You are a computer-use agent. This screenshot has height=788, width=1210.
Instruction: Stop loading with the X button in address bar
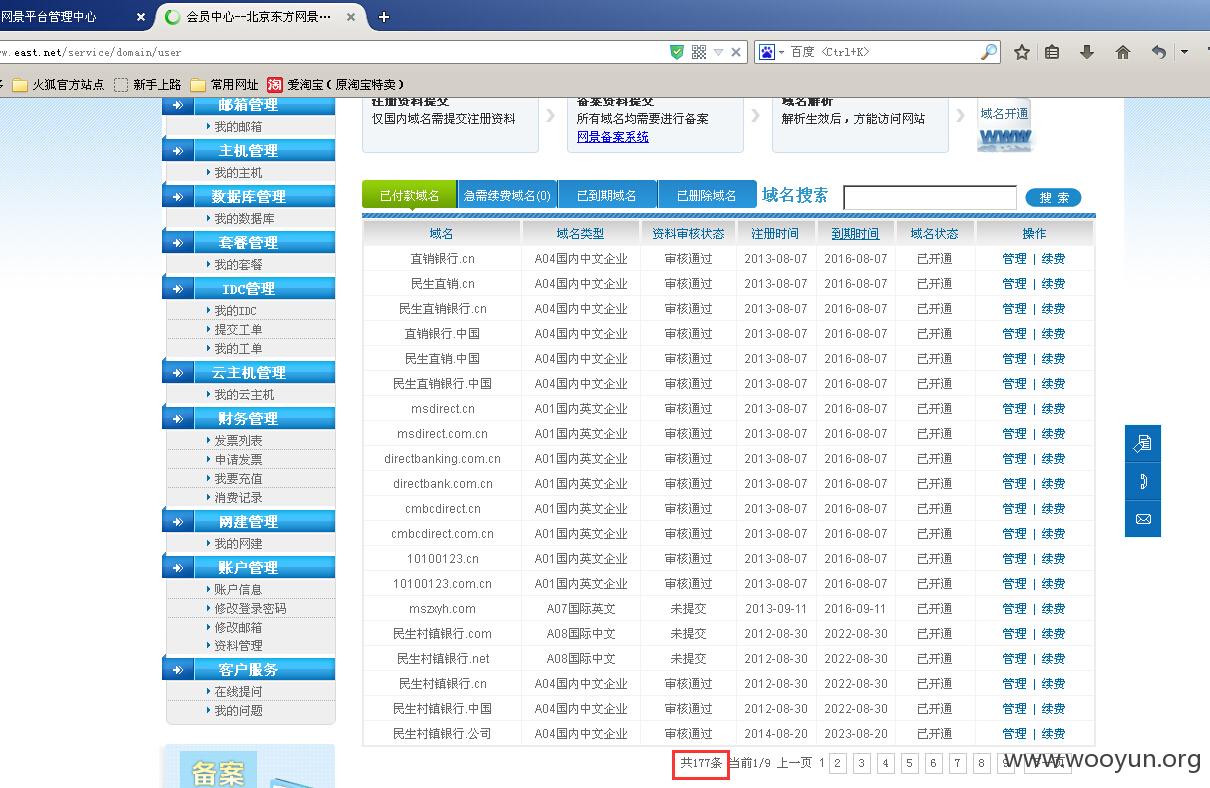(737, 52)
